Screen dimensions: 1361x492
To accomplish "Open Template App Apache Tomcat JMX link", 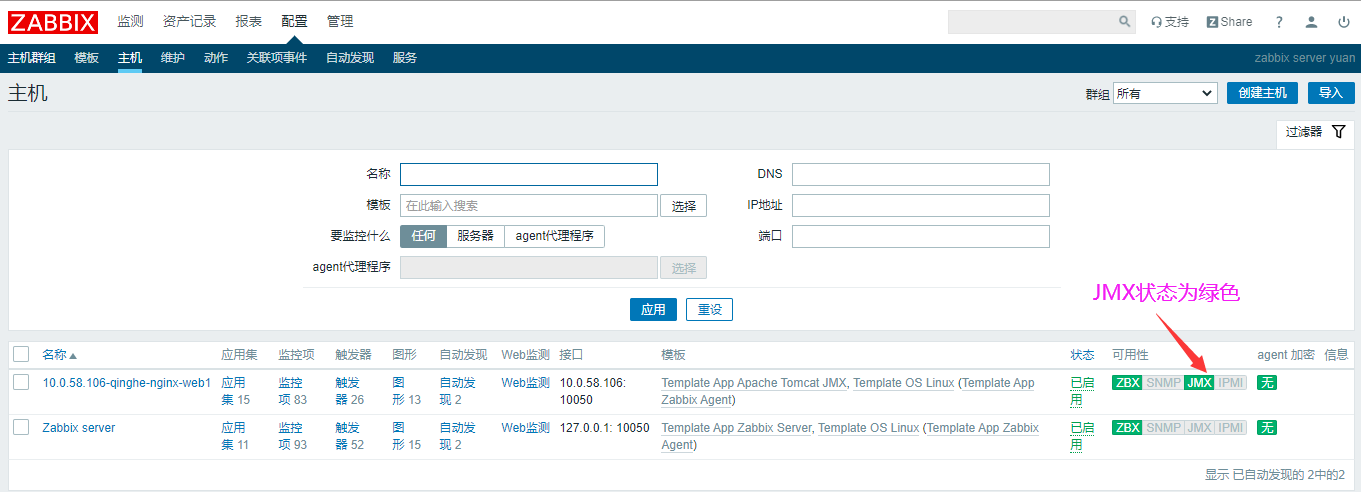I will point(754,383).
